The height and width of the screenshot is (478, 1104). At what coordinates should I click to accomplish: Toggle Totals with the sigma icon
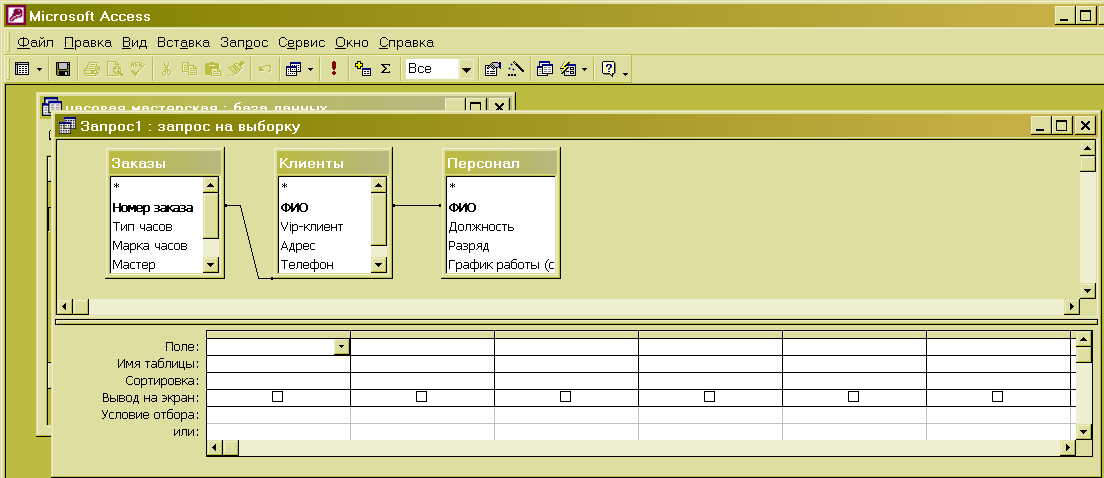tap(385, 69)
